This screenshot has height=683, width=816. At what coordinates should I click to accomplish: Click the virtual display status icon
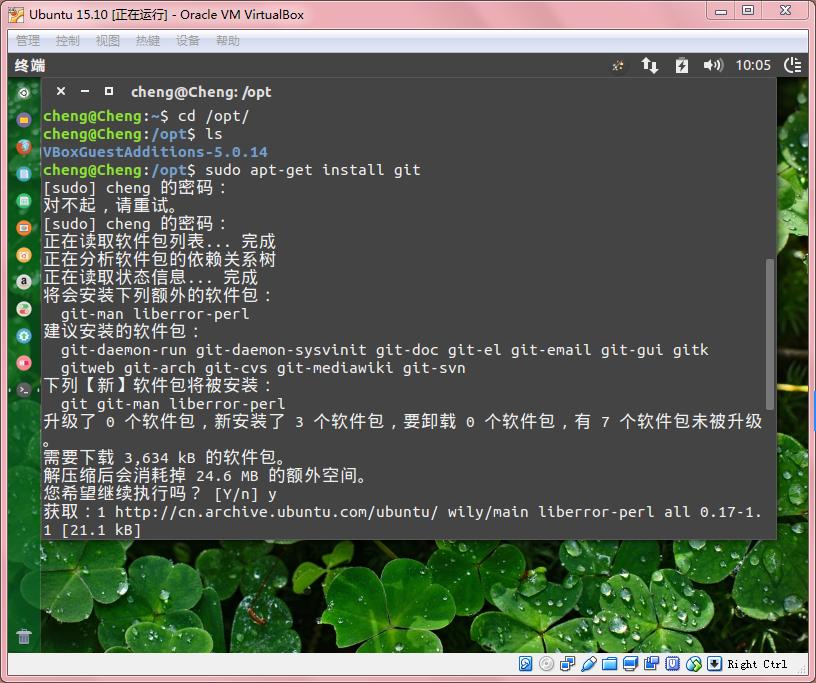coord(631,664)
